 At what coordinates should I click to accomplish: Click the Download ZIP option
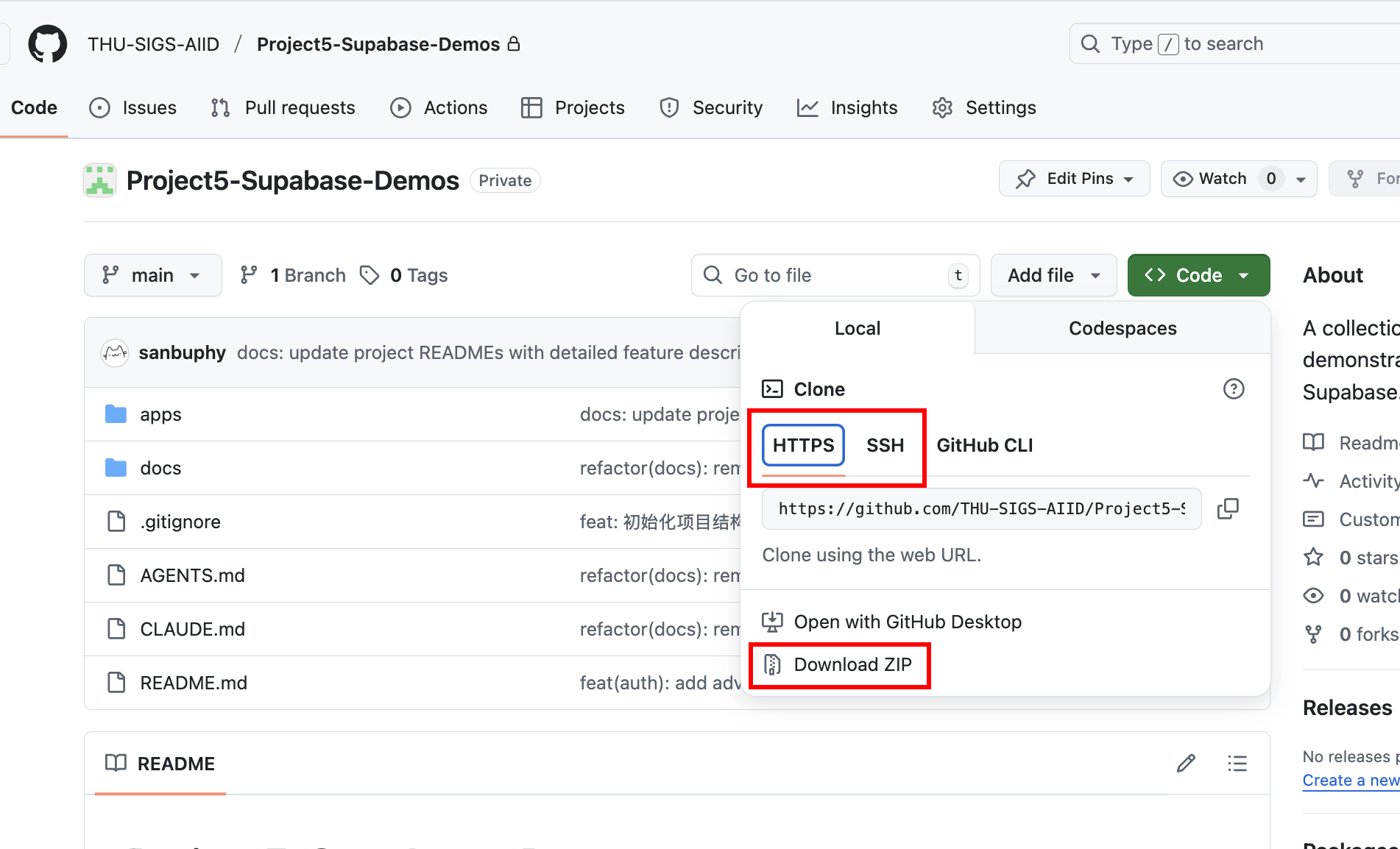(x=852, y=664)
